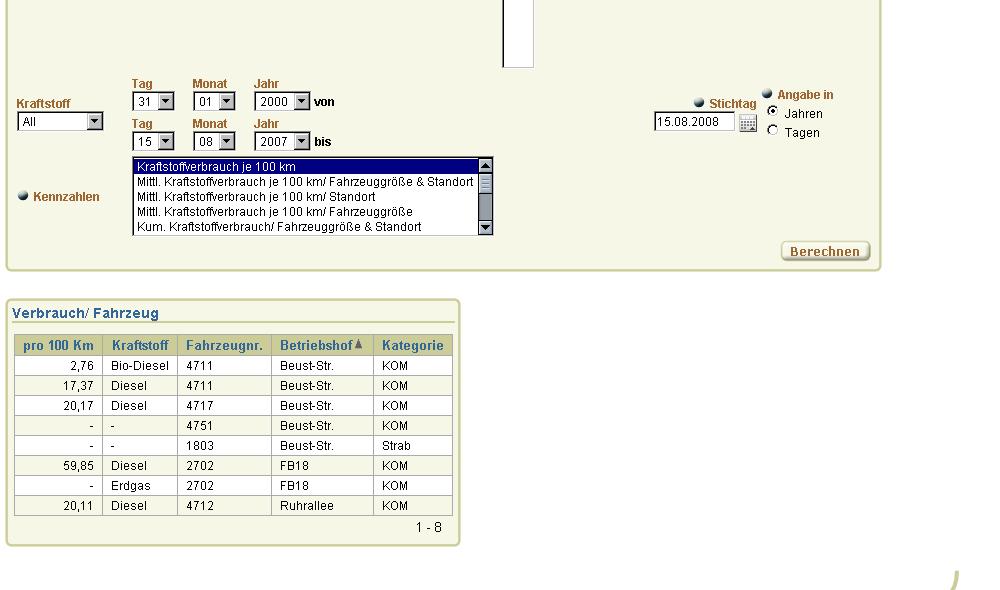Open the bis Monat dropdown showing 08

(214, 142)
